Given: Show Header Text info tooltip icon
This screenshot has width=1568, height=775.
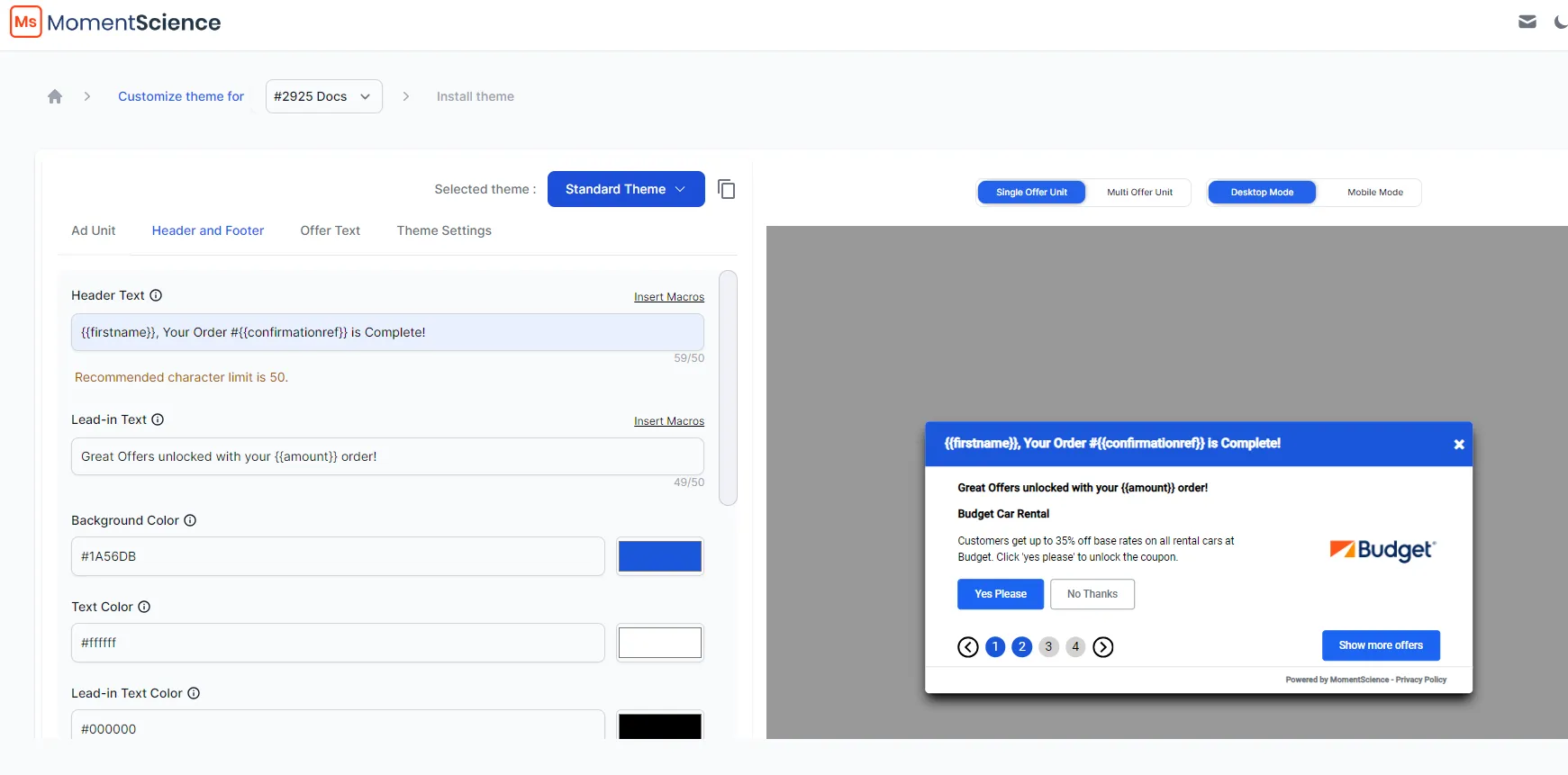Looking at the screenshot, I should pos(156,295).
